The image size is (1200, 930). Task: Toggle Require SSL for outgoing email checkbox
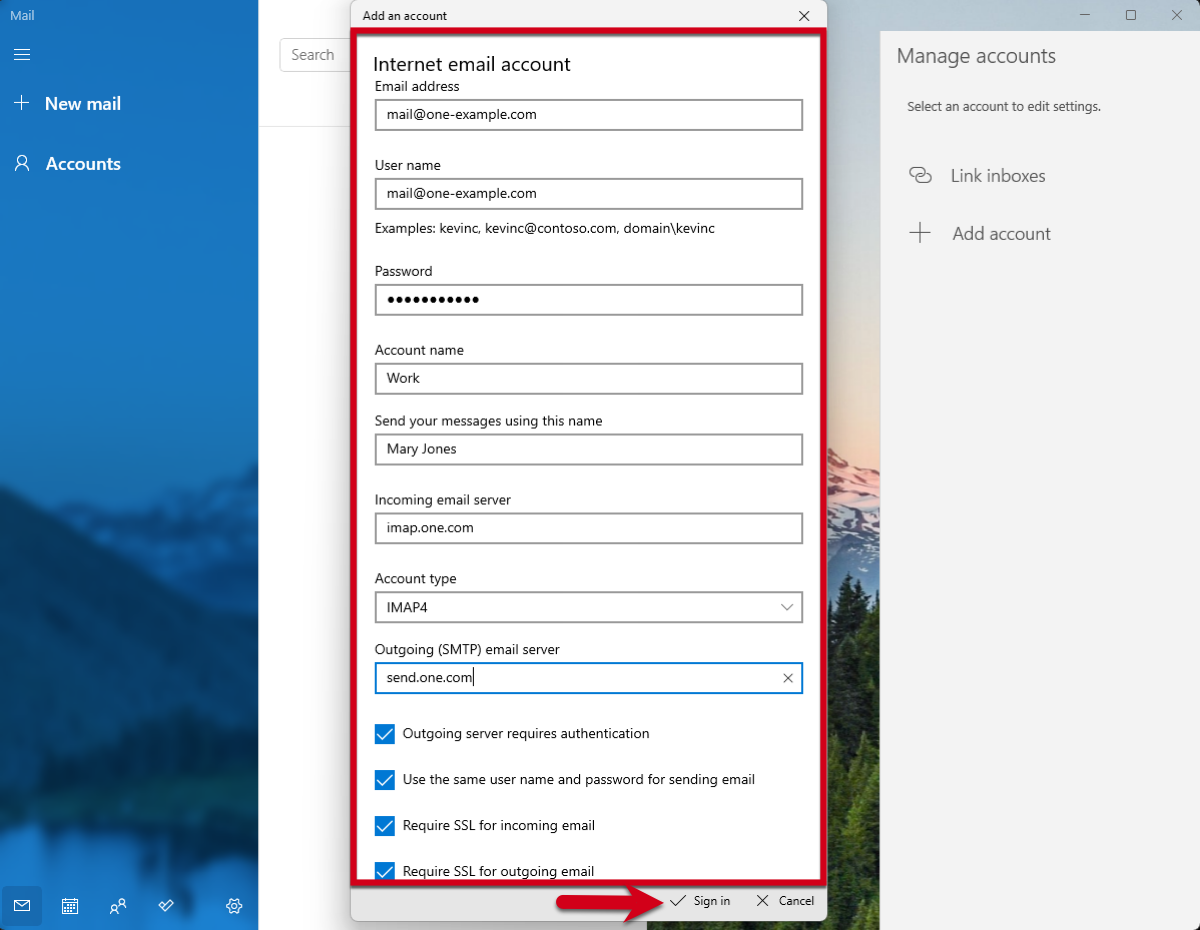[x=385, y=870]
